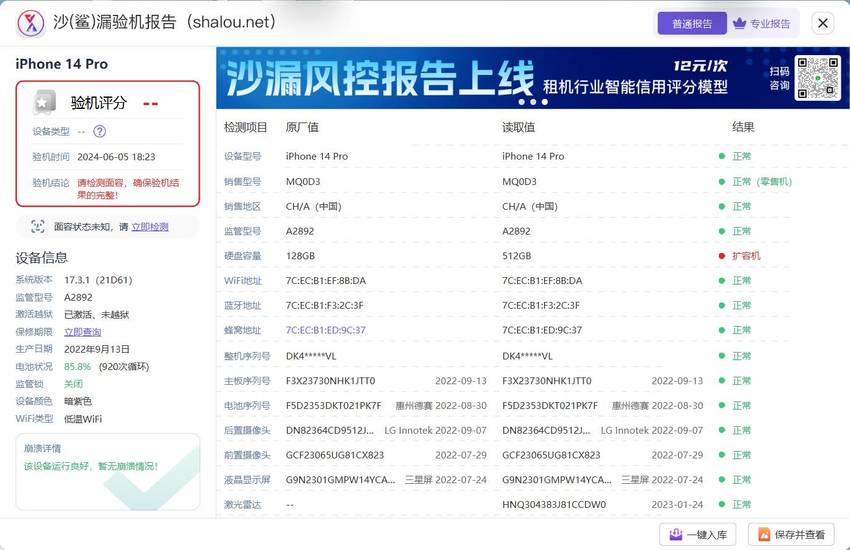Click the blue cellular address 7C:EC:B1:ED:9C:37 link
Viewport: 850px width, 550px height.
(325, 330)
